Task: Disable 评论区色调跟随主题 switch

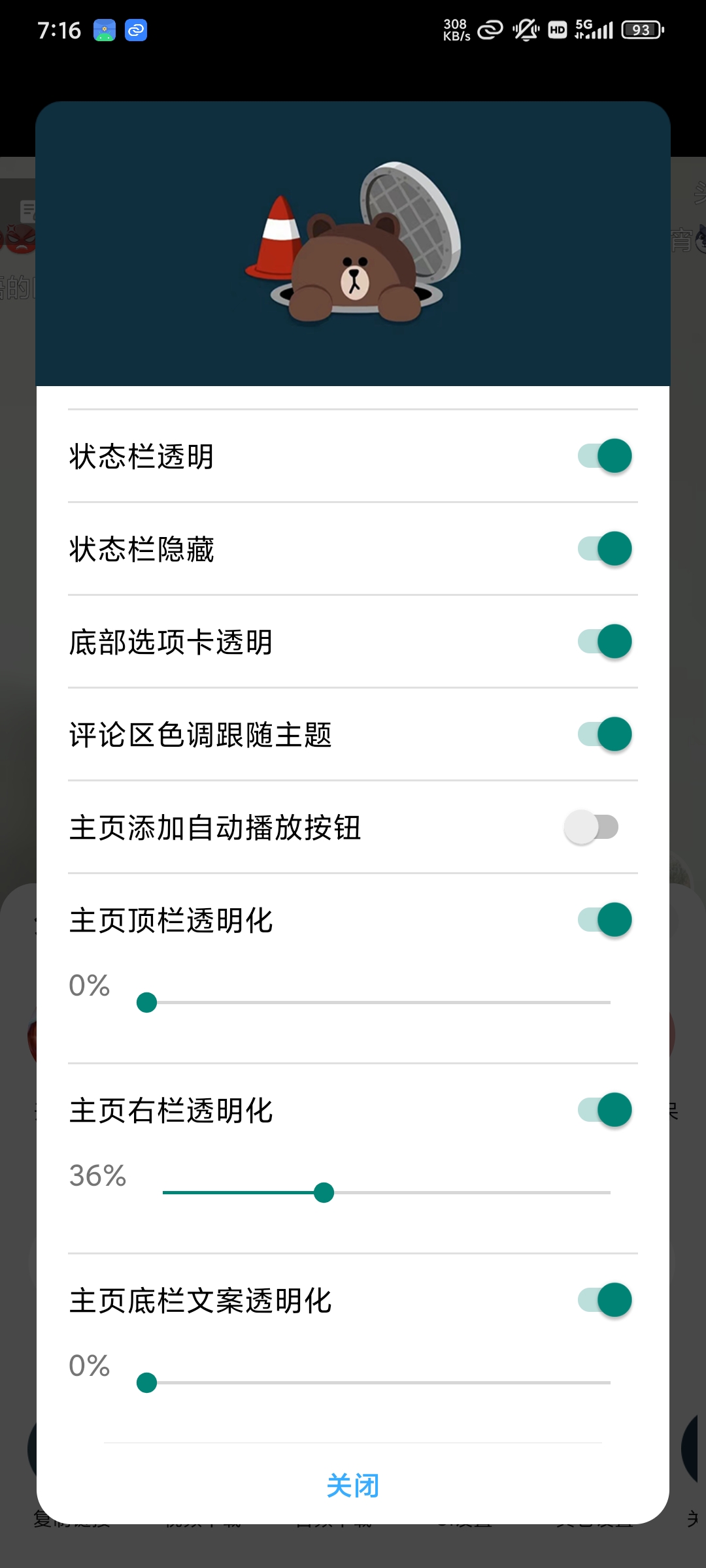Action: [x=605, y=734]
